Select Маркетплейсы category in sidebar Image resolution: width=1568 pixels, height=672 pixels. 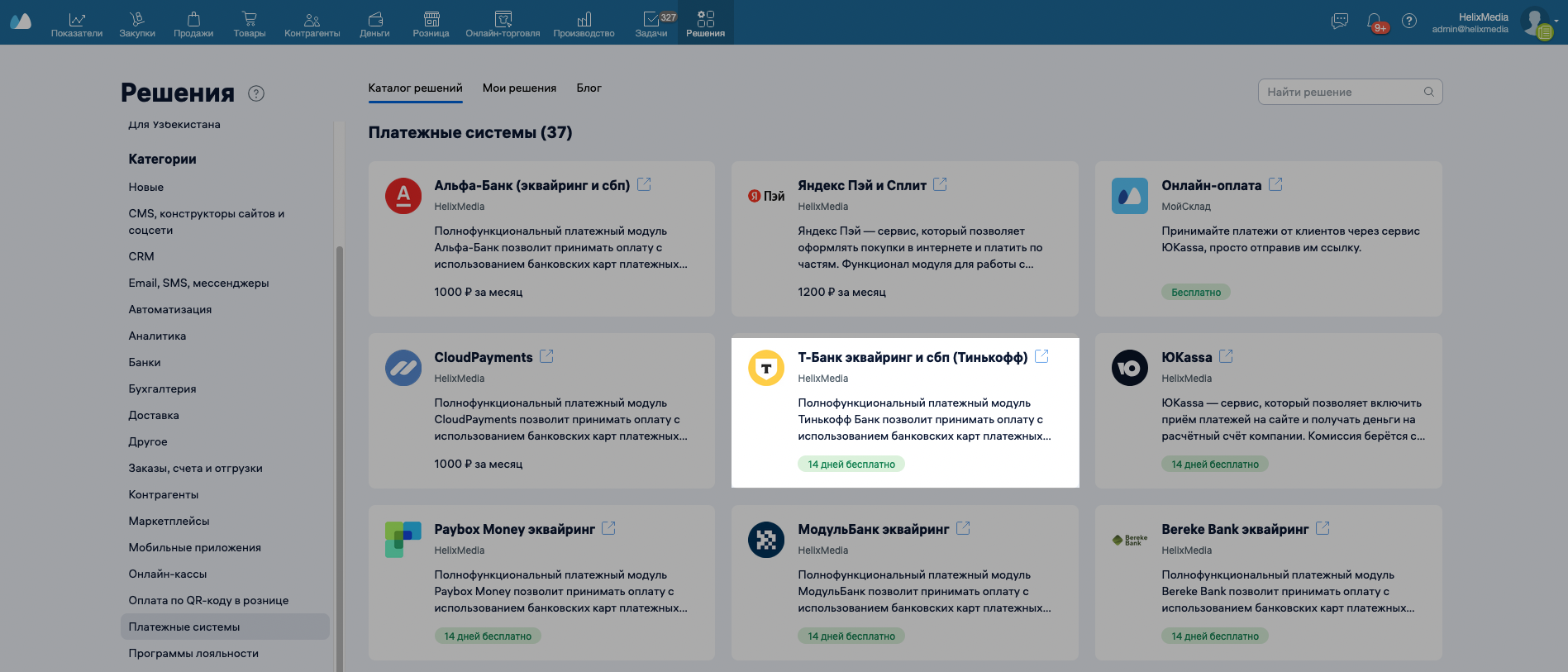tap(169, 522)
